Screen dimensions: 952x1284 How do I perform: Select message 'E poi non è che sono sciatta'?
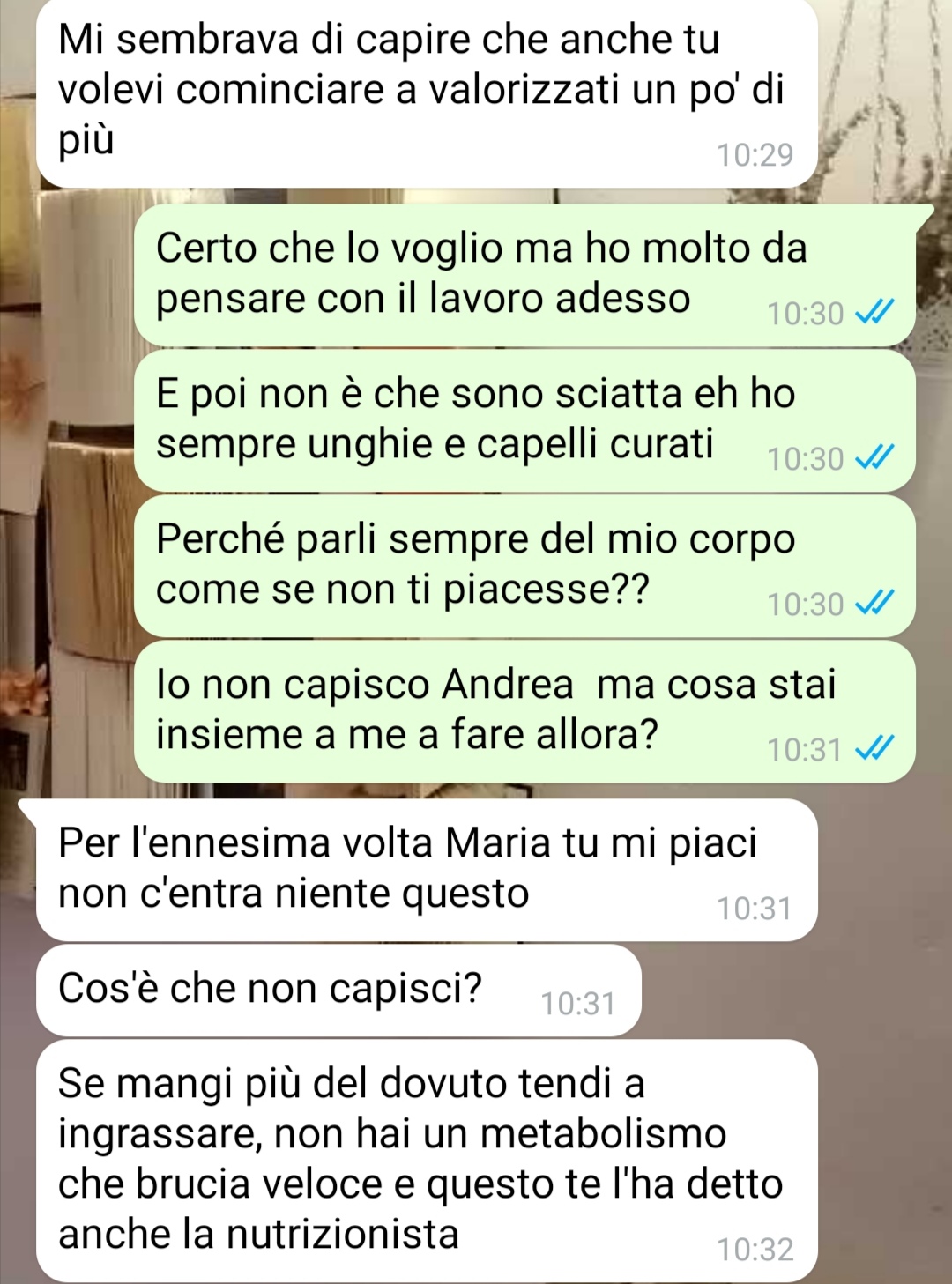(x=525, y=420)
